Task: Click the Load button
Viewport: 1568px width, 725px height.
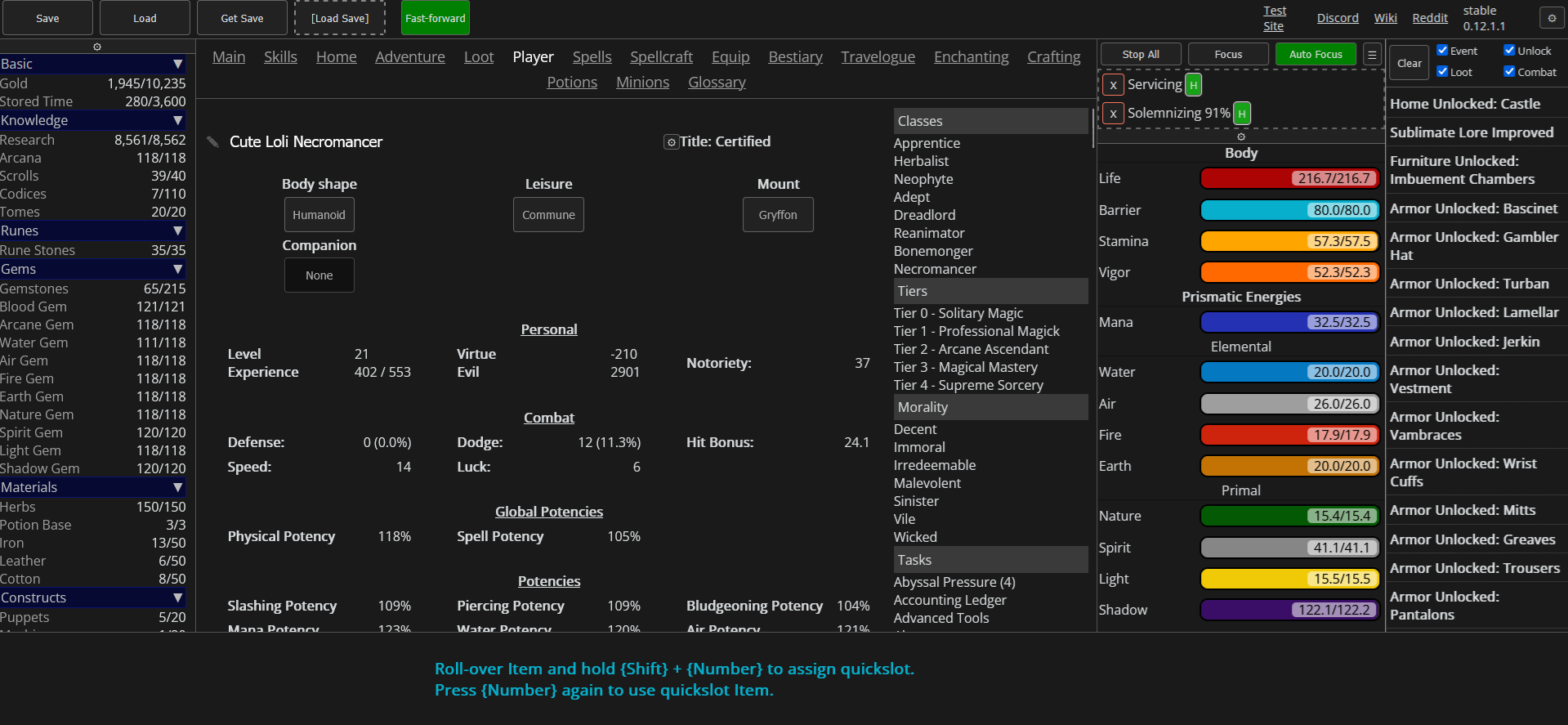Action: tap(145, 18)
